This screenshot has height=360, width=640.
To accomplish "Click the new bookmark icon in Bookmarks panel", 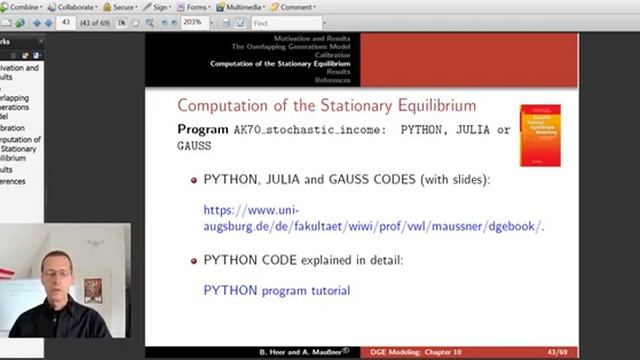I will [x=25, y=56].
